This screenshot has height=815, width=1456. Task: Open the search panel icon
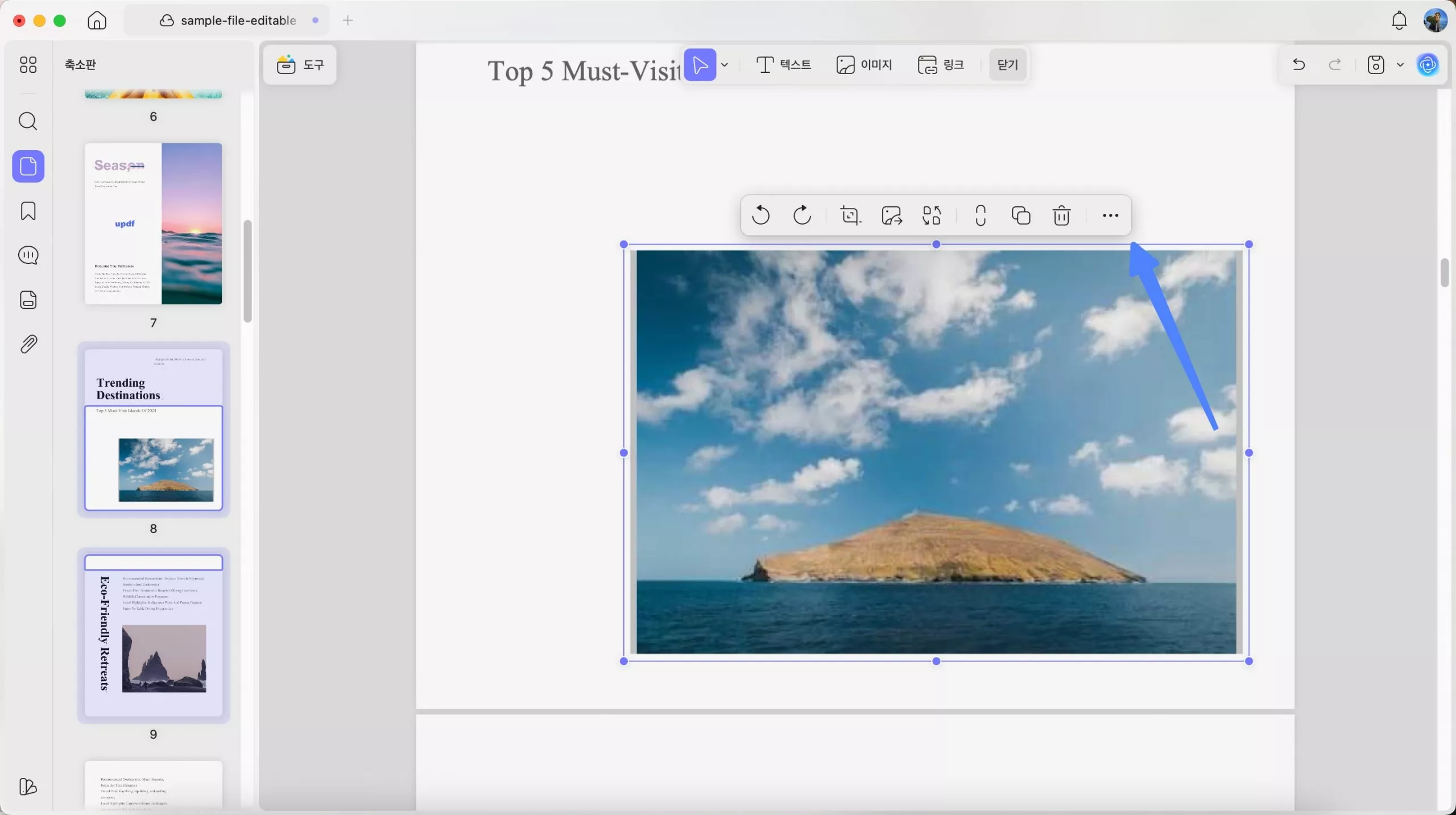(x=28, y=121)
